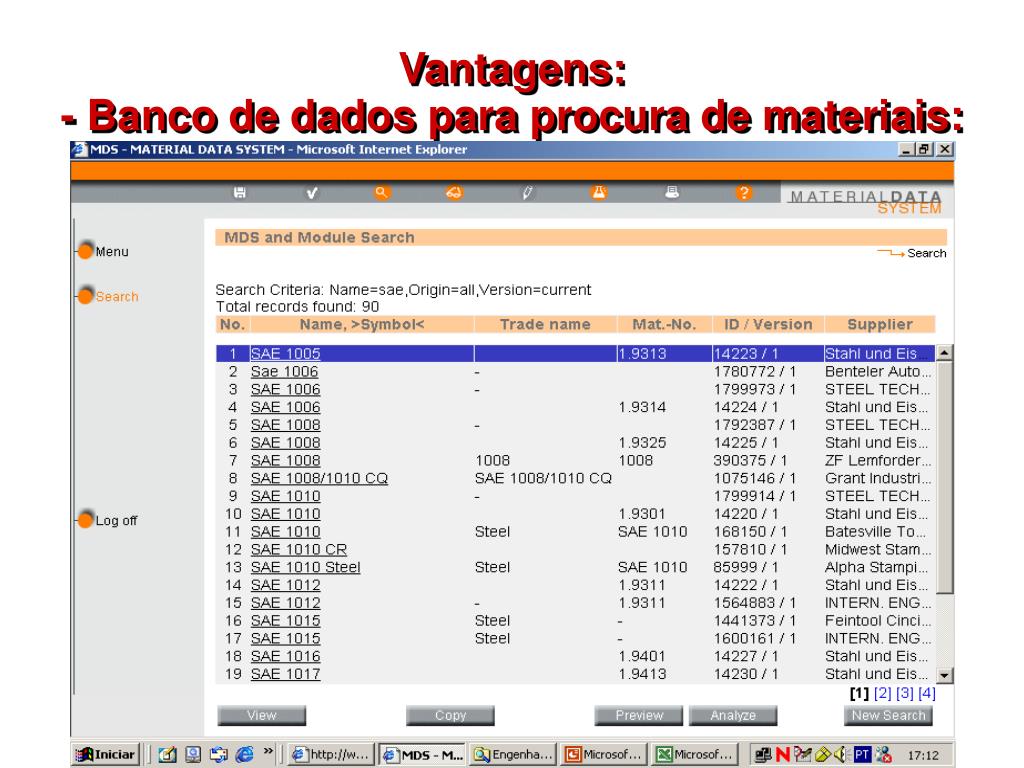Click Mat.-No. cell 1.9401

(x=642, y=656)
